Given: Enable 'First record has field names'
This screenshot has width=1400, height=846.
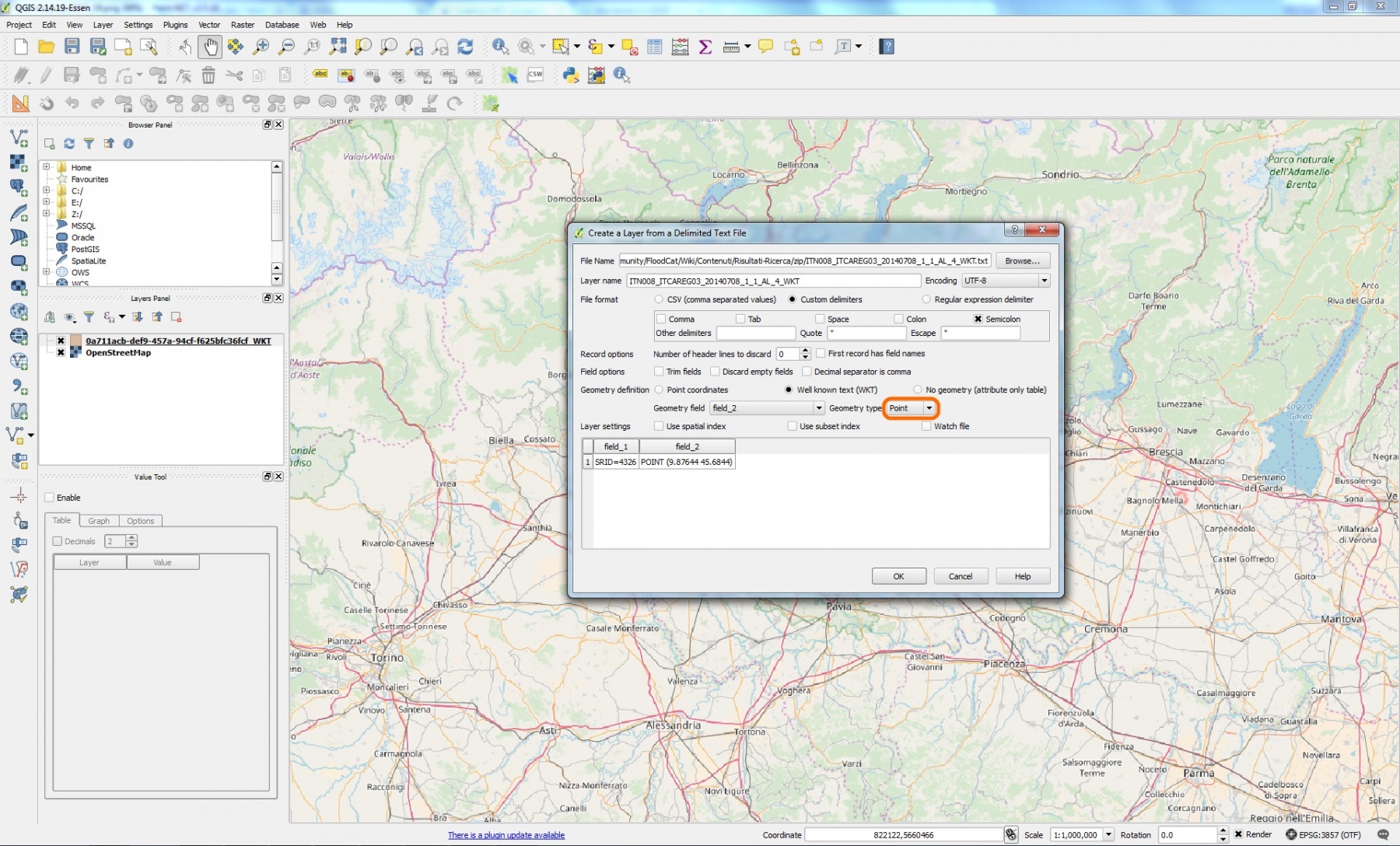Looking at the screenshot, I should [x=822, y=353].
